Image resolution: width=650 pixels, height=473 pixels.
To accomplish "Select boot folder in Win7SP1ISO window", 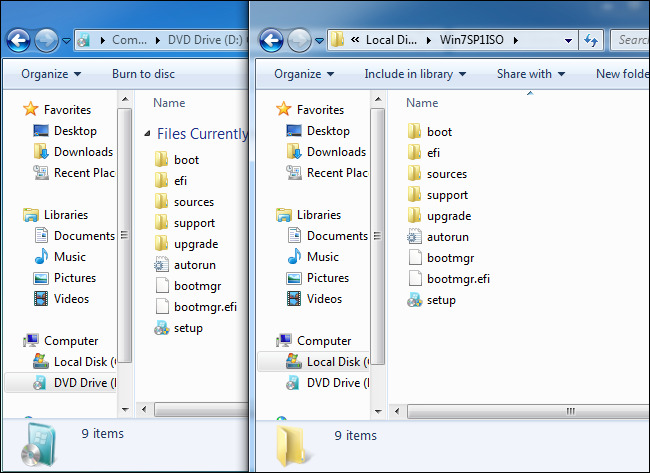I will coord(430,132).
